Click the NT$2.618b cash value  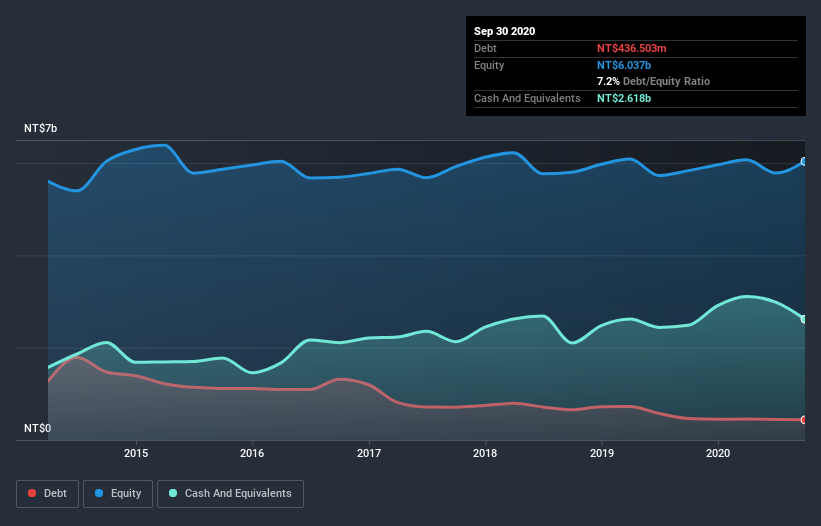(624, 98)
